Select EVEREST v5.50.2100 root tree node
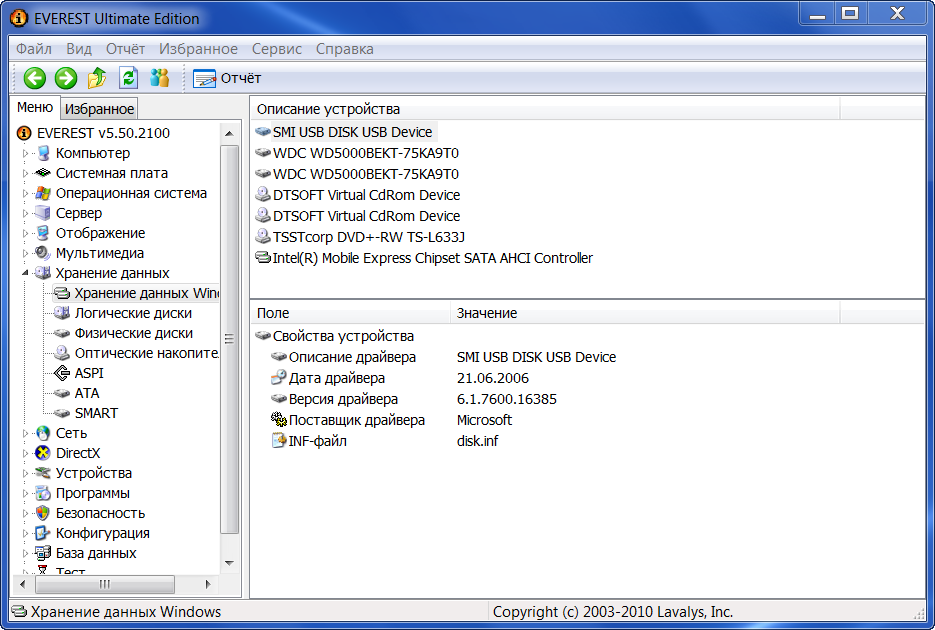This screenshot has height=630, width=935. 103,133
